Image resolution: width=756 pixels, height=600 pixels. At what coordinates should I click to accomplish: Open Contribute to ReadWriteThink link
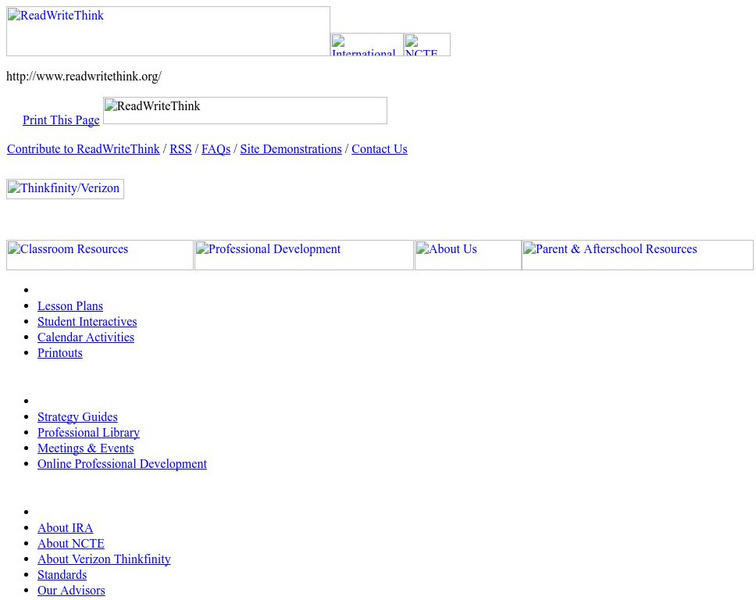[x=83, y=149]
